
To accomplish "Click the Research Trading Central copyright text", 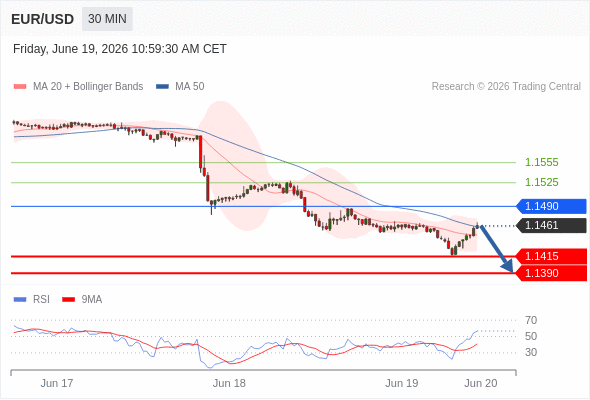I will (x=506, y=87).
